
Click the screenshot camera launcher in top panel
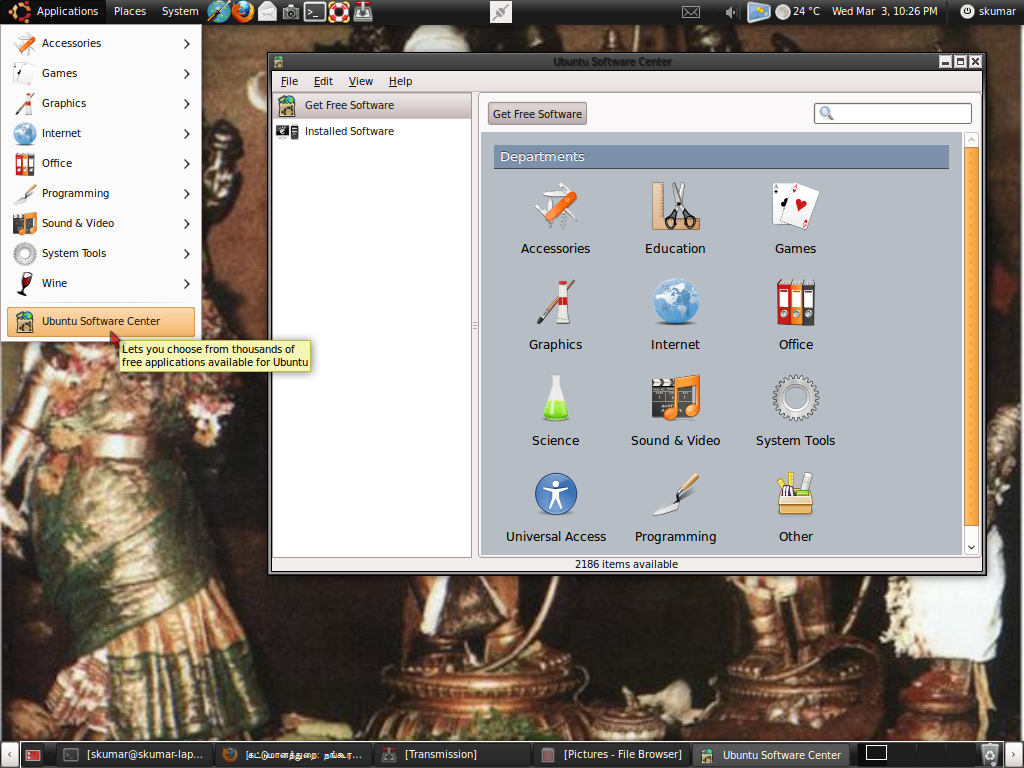291,12
